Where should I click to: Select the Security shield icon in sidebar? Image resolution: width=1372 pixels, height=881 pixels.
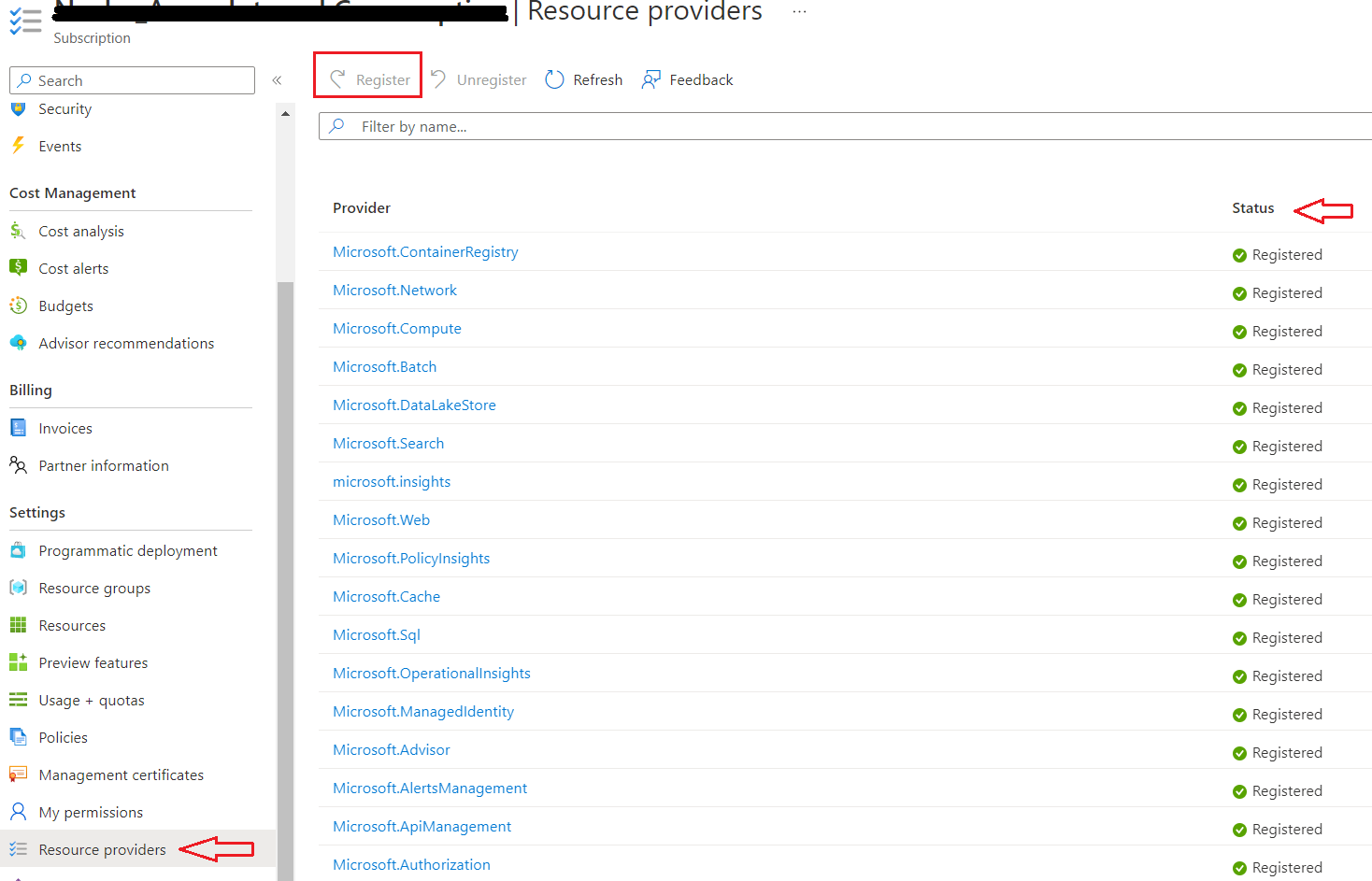point(19,108)
